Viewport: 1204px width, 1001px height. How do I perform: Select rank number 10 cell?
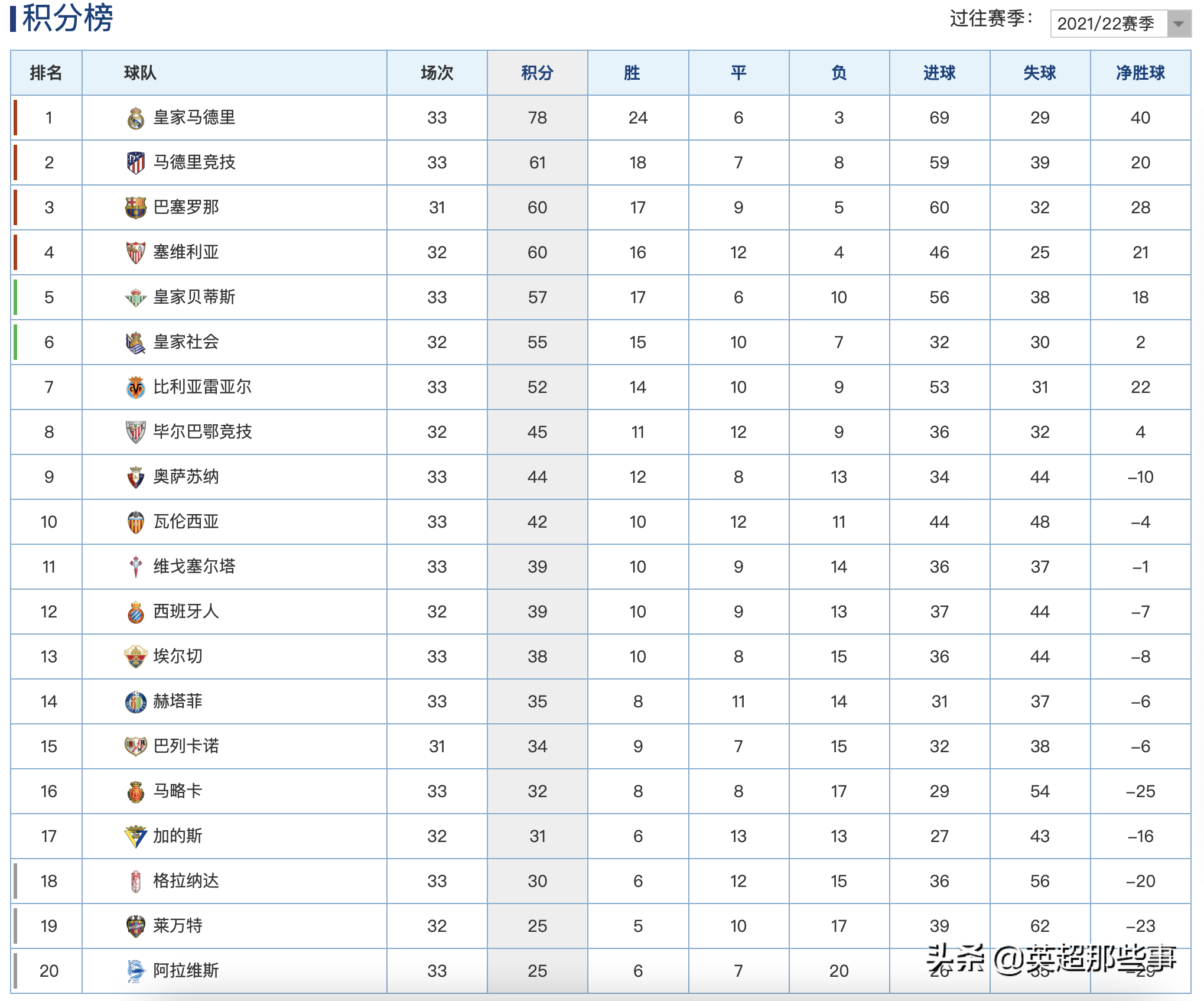coord(47,522)
